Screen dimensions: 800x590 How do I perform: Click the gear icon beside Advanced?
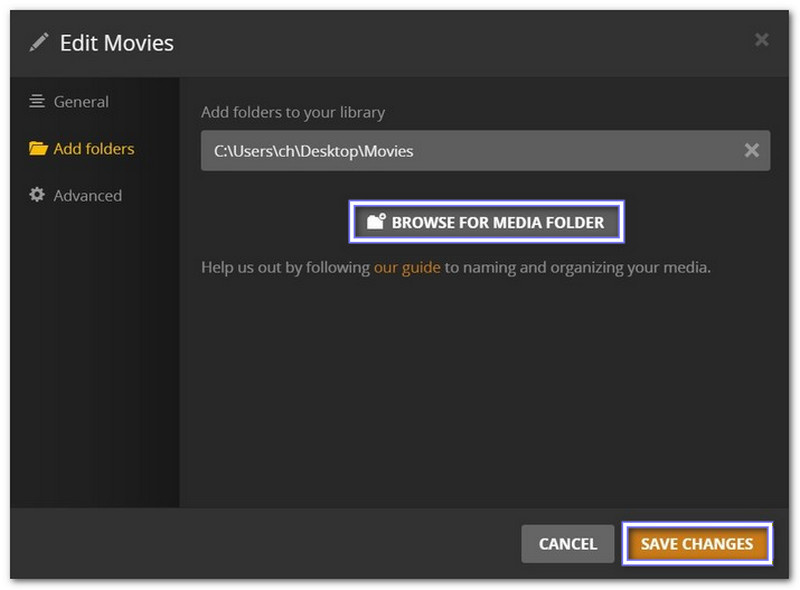click(40, 196)
